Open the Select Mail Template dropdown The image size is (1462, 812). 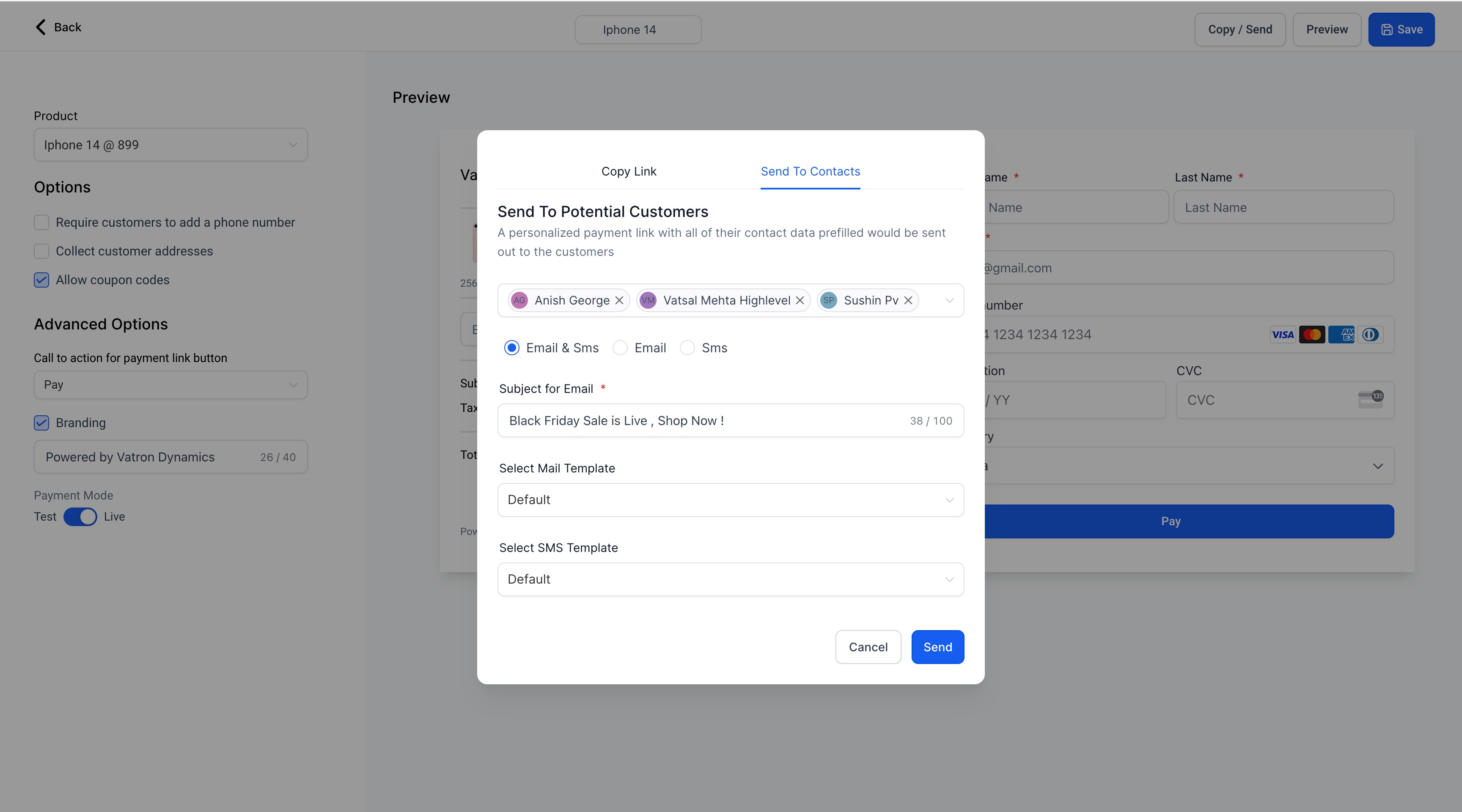click(x=731, y=499)
